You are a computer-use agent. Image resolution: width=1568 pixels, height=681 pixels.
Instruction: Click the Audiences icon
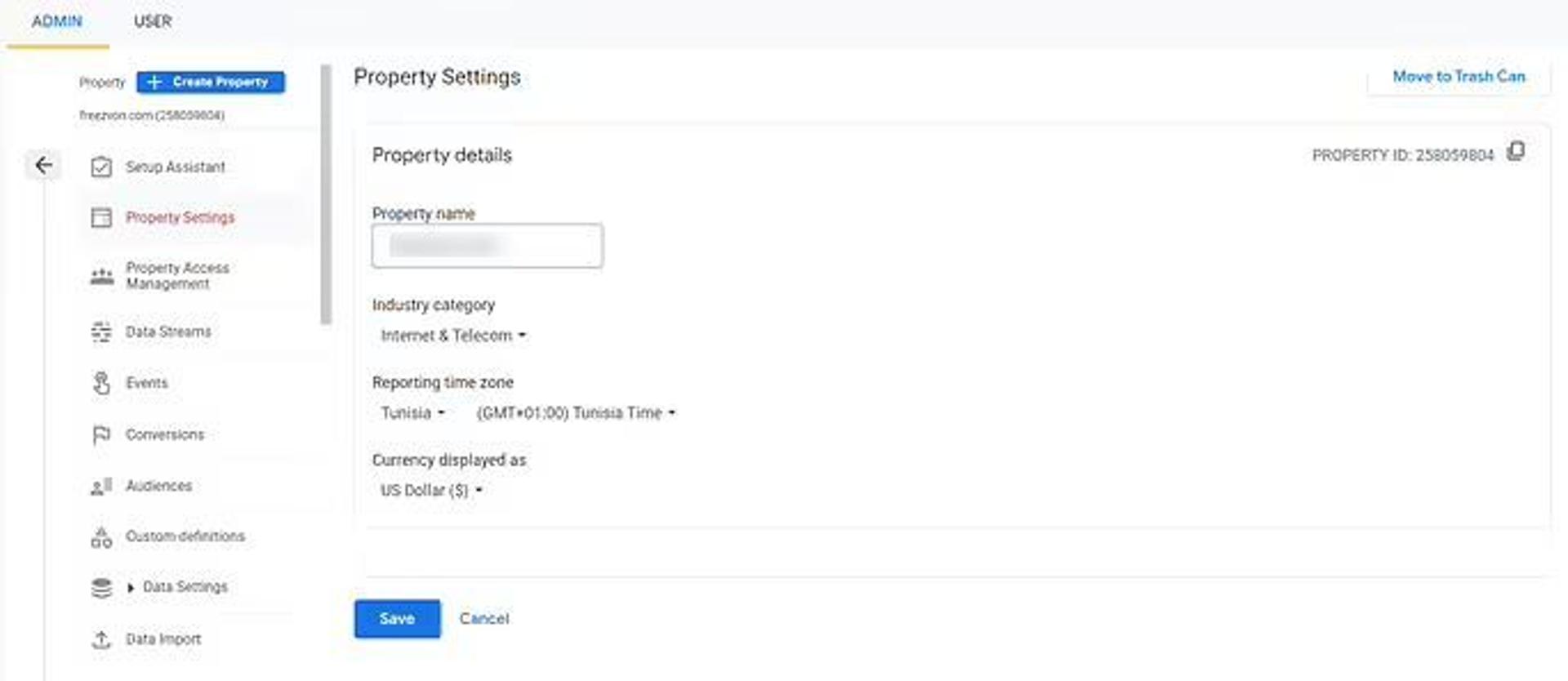[x=101, y=487]
